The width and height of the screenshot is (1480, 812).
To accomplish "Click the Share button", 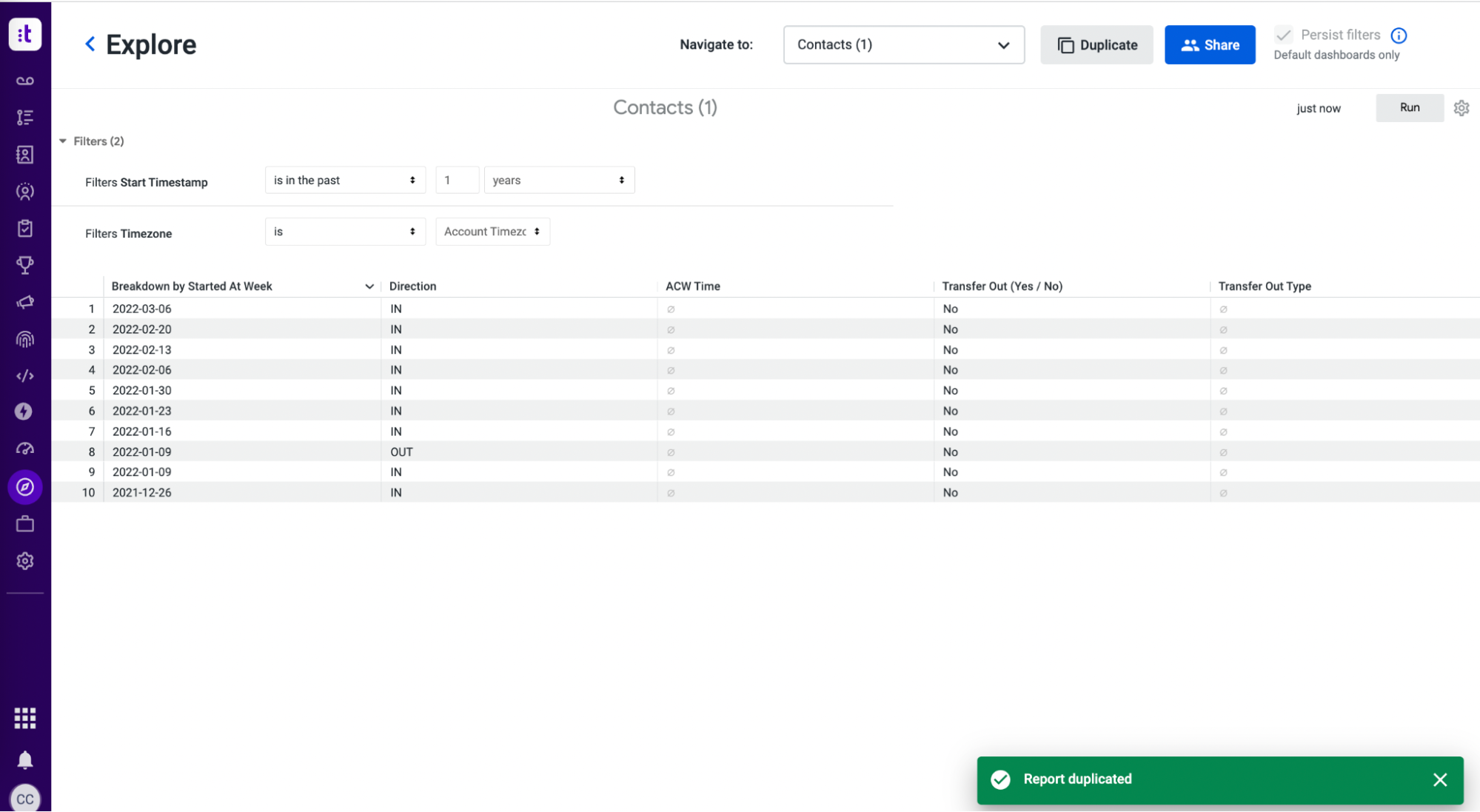I will pos(1210,45).
